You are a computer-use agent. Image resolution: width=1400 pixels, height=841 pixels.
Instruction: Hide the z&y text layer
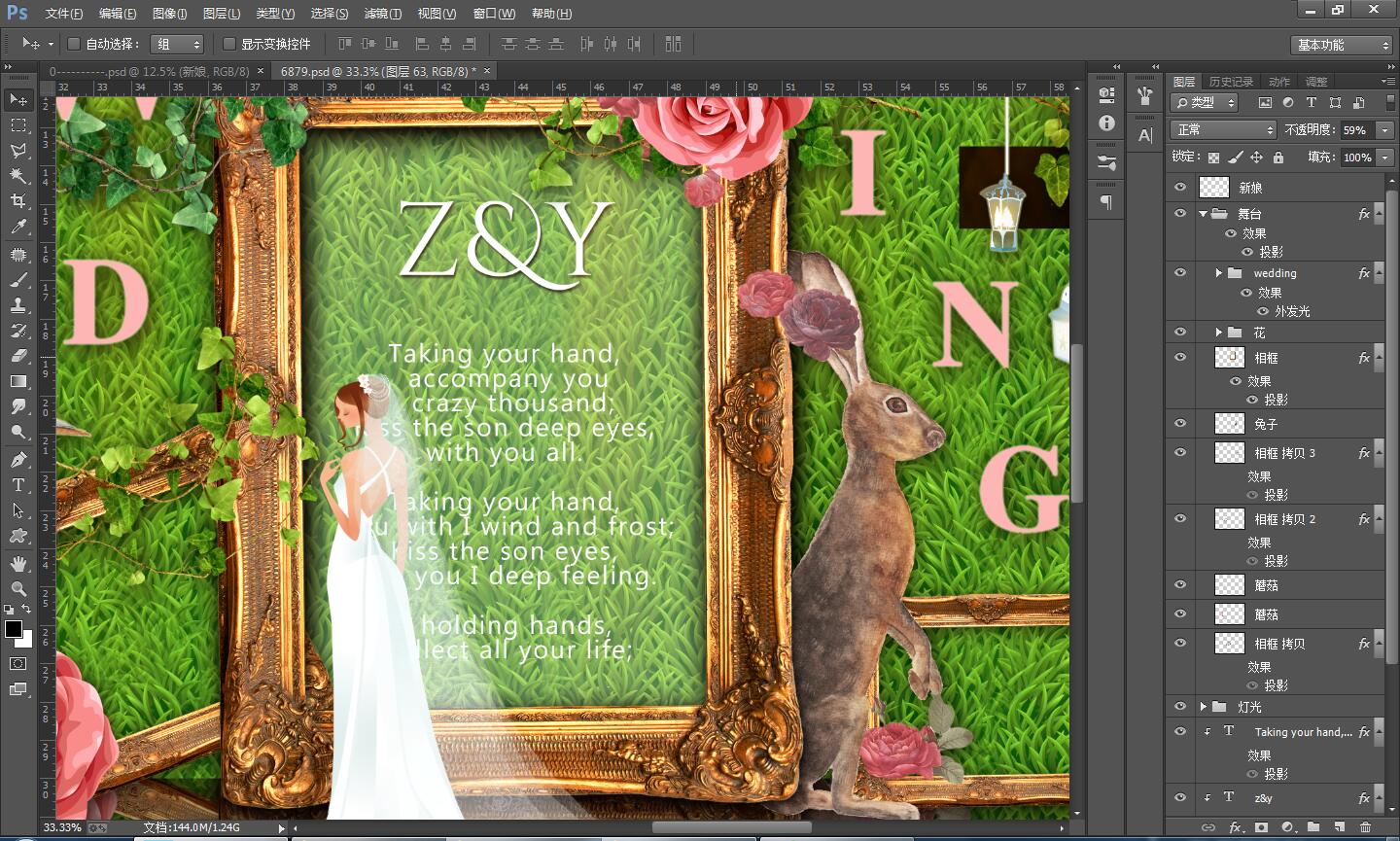[x=1180, y=797]
